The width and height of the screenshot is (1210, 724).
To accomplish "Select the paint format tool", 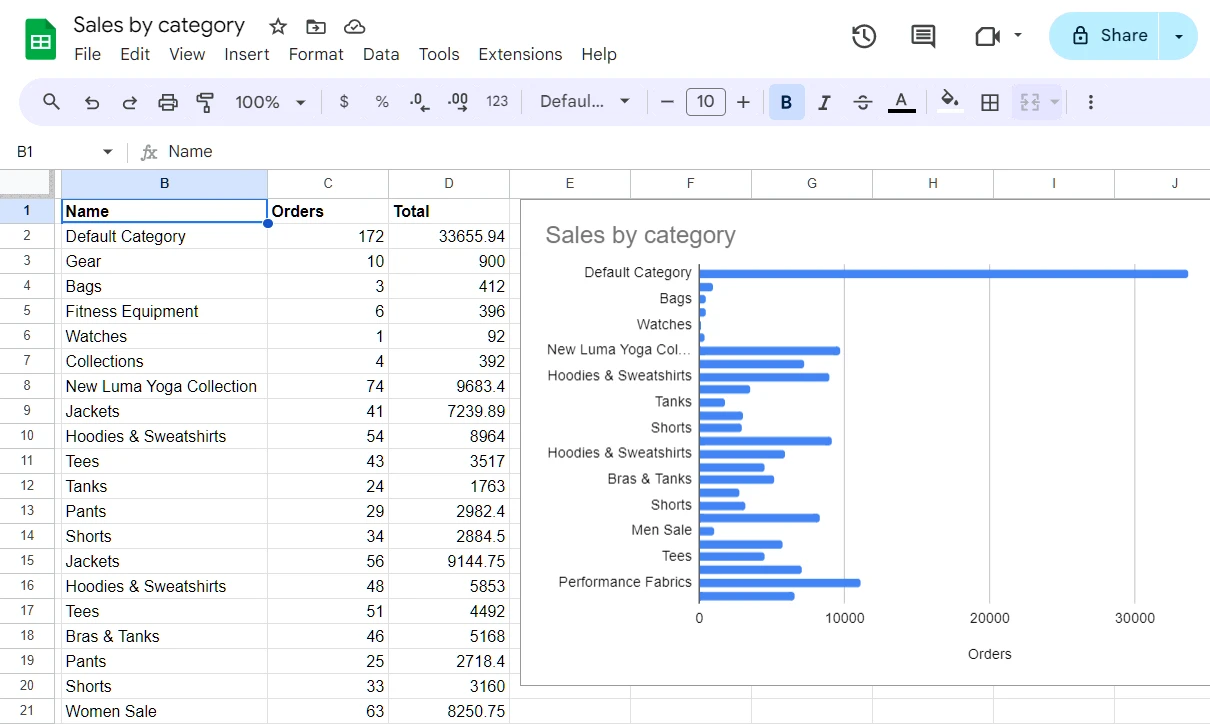I will (204, 101).
